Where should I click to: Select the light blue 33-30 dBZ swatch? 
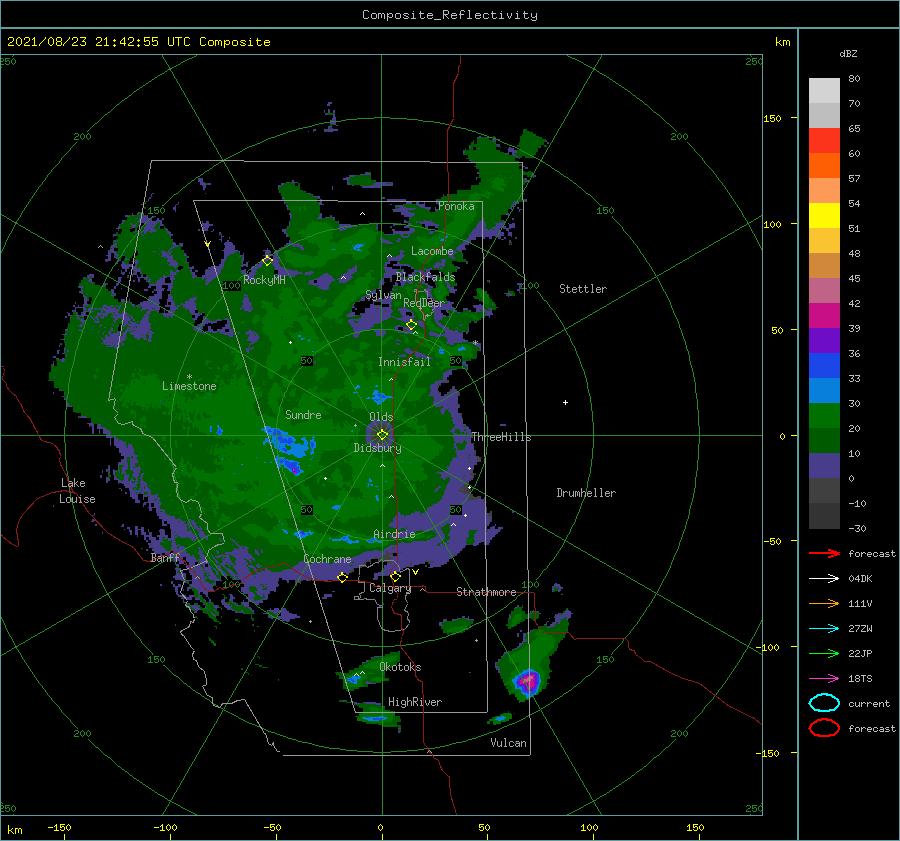[824, 390]
